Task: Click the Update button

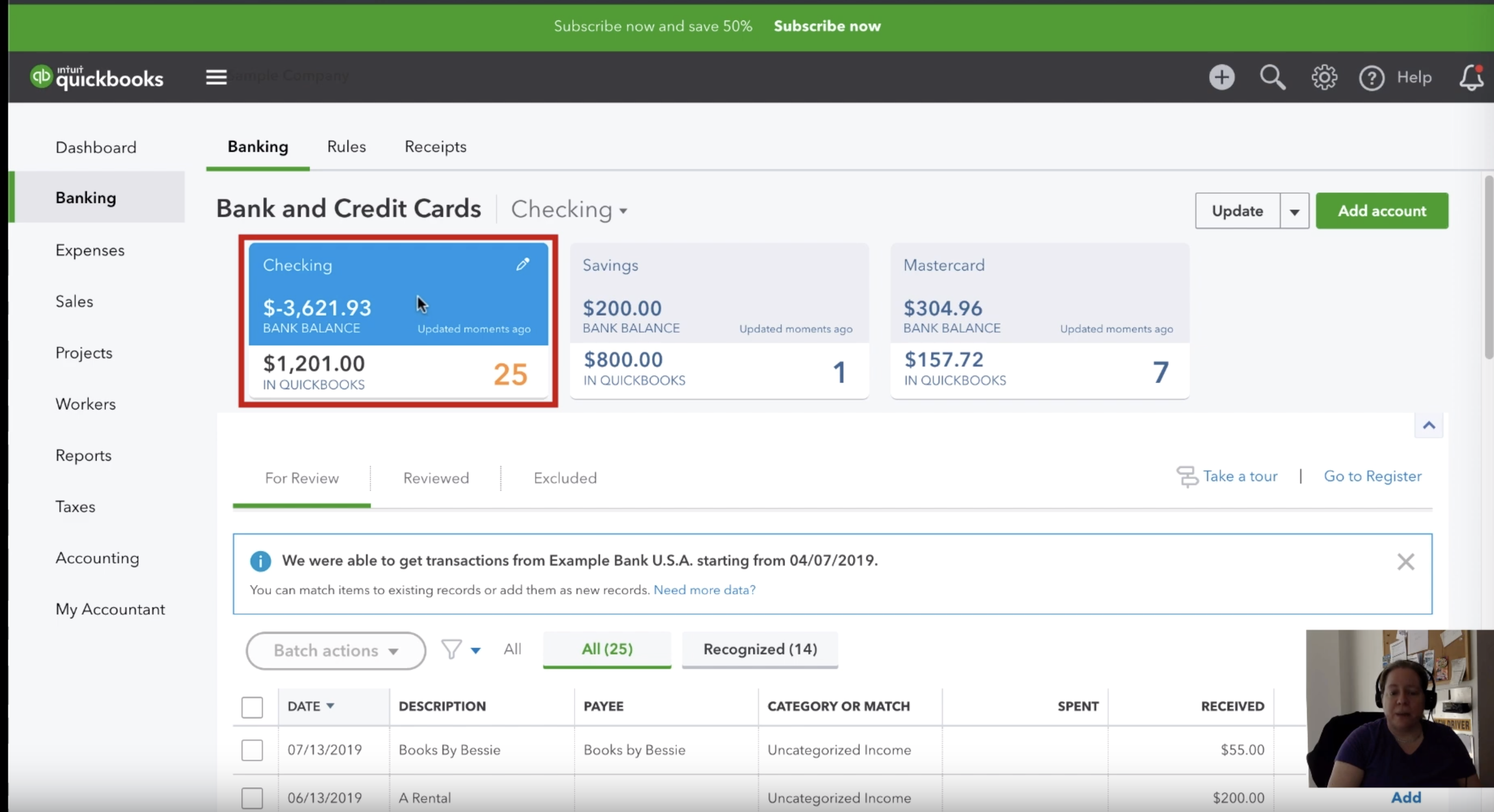Action: (x=1238, y=211)
